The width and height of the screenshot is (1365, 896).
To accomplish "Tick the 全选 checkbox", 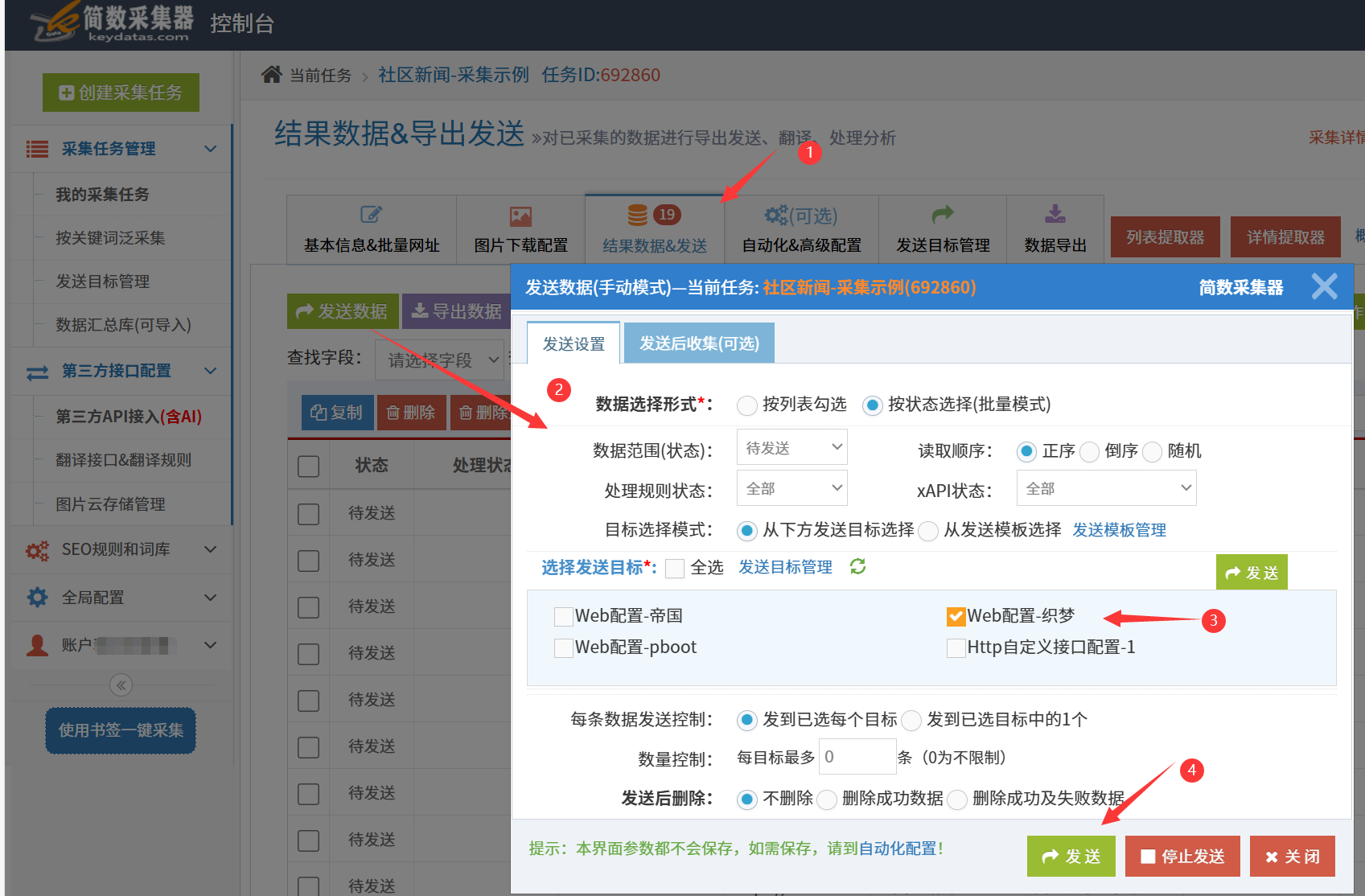I will point(675,569).
